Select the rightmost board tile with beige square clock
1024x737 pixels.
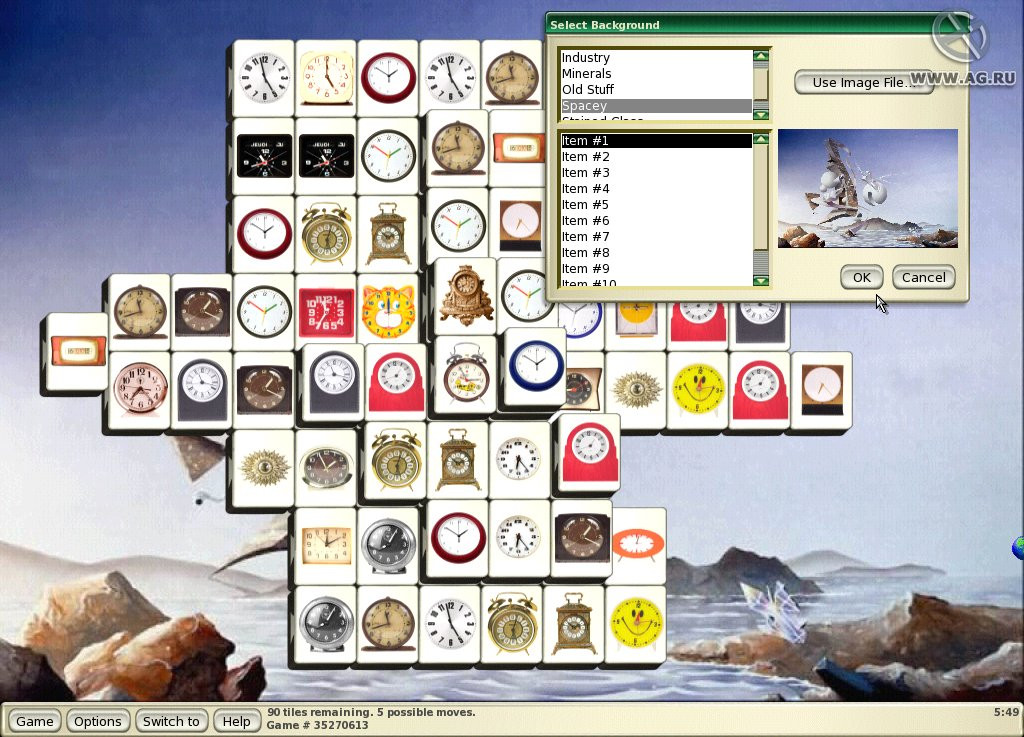coord(822,390)
